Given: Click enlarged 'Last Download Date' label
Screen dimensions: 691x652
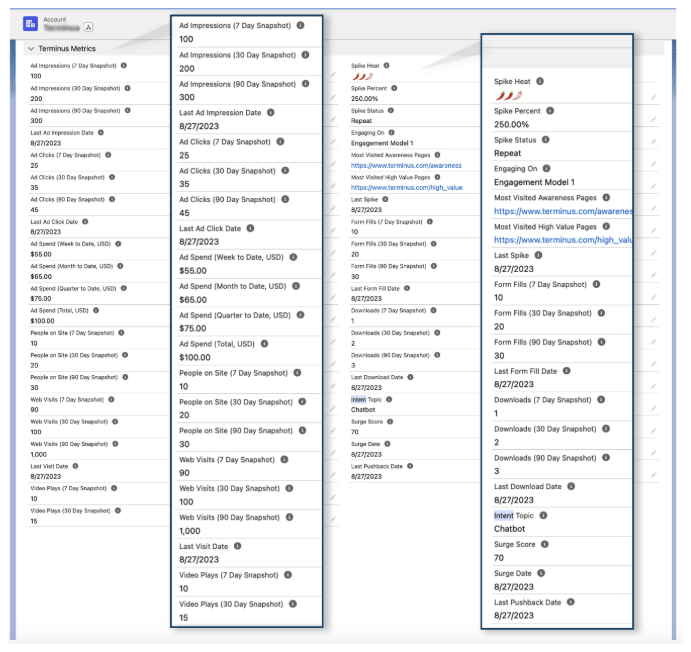Looking at the screenshot, I should (528, 486).
